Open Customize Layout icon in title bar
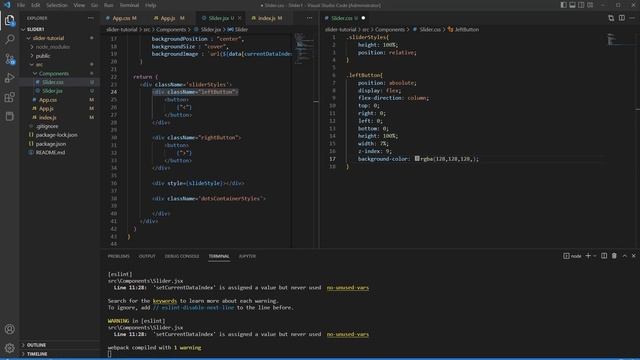The image size is (640, 360). (x=590, y=5)
